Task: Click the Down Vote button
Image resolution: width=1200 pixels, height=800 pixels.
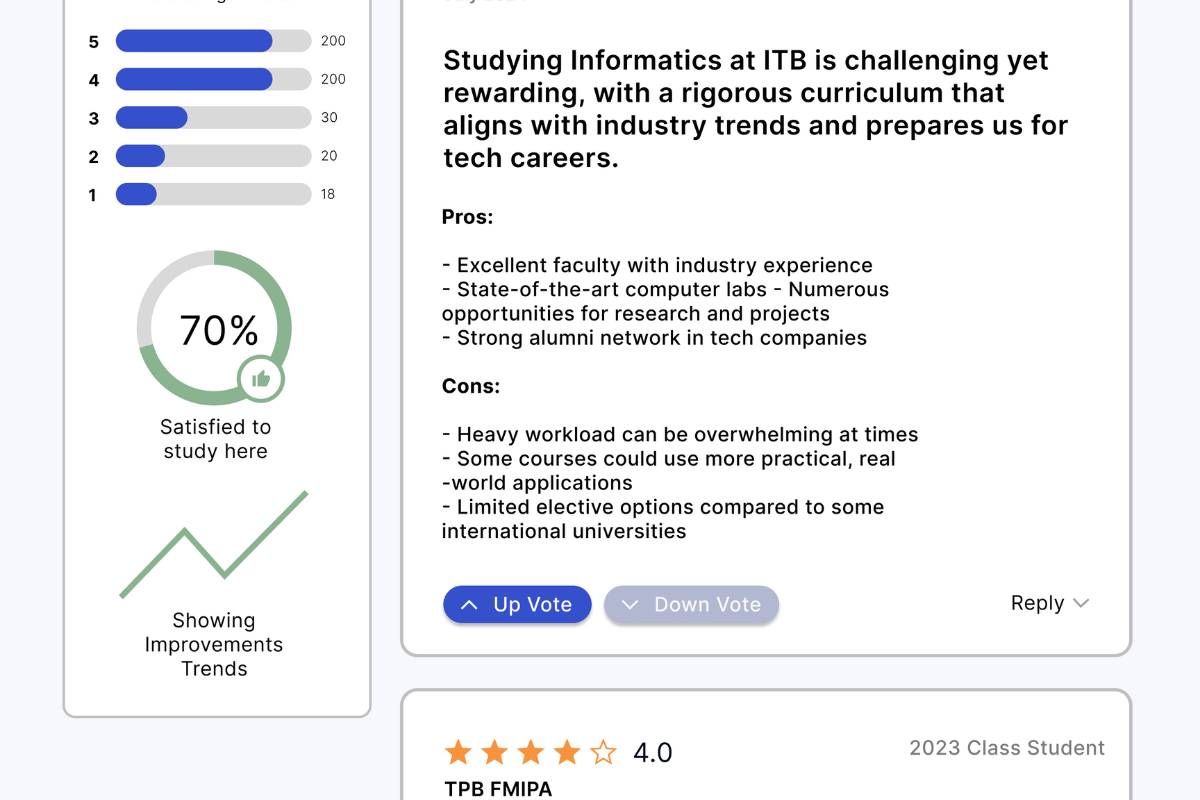Action: coord(691,604)
